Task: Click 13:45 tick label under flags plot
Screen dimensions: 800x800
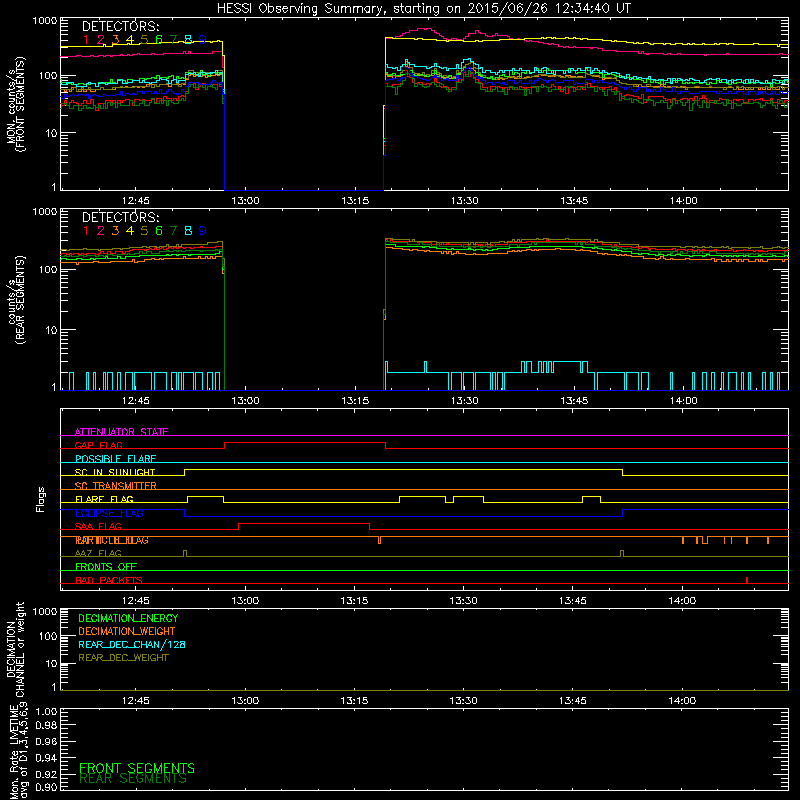Action: coord(573,601)
